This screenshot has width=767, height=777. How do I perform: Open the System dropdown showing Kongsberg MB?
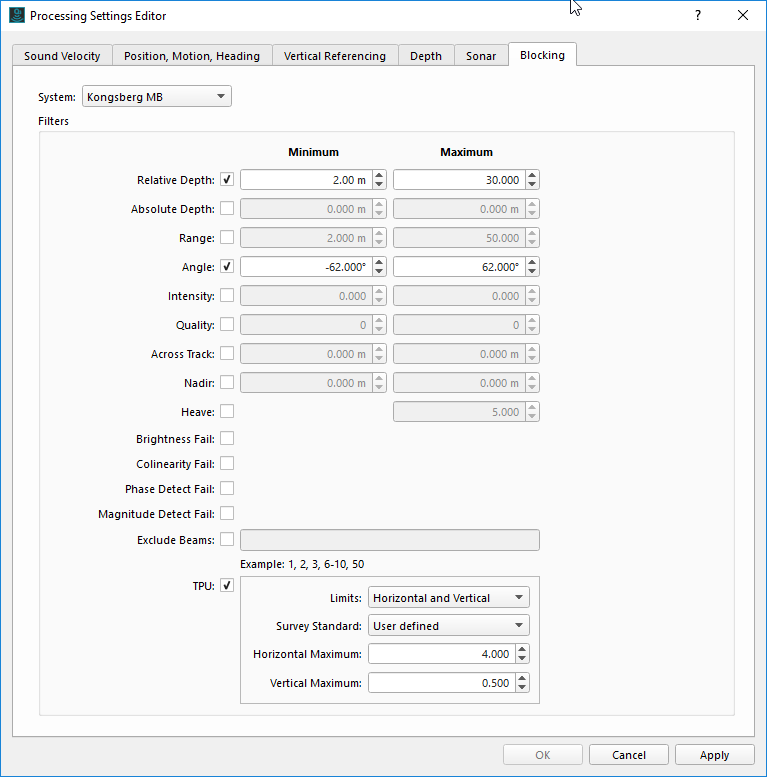156,97
